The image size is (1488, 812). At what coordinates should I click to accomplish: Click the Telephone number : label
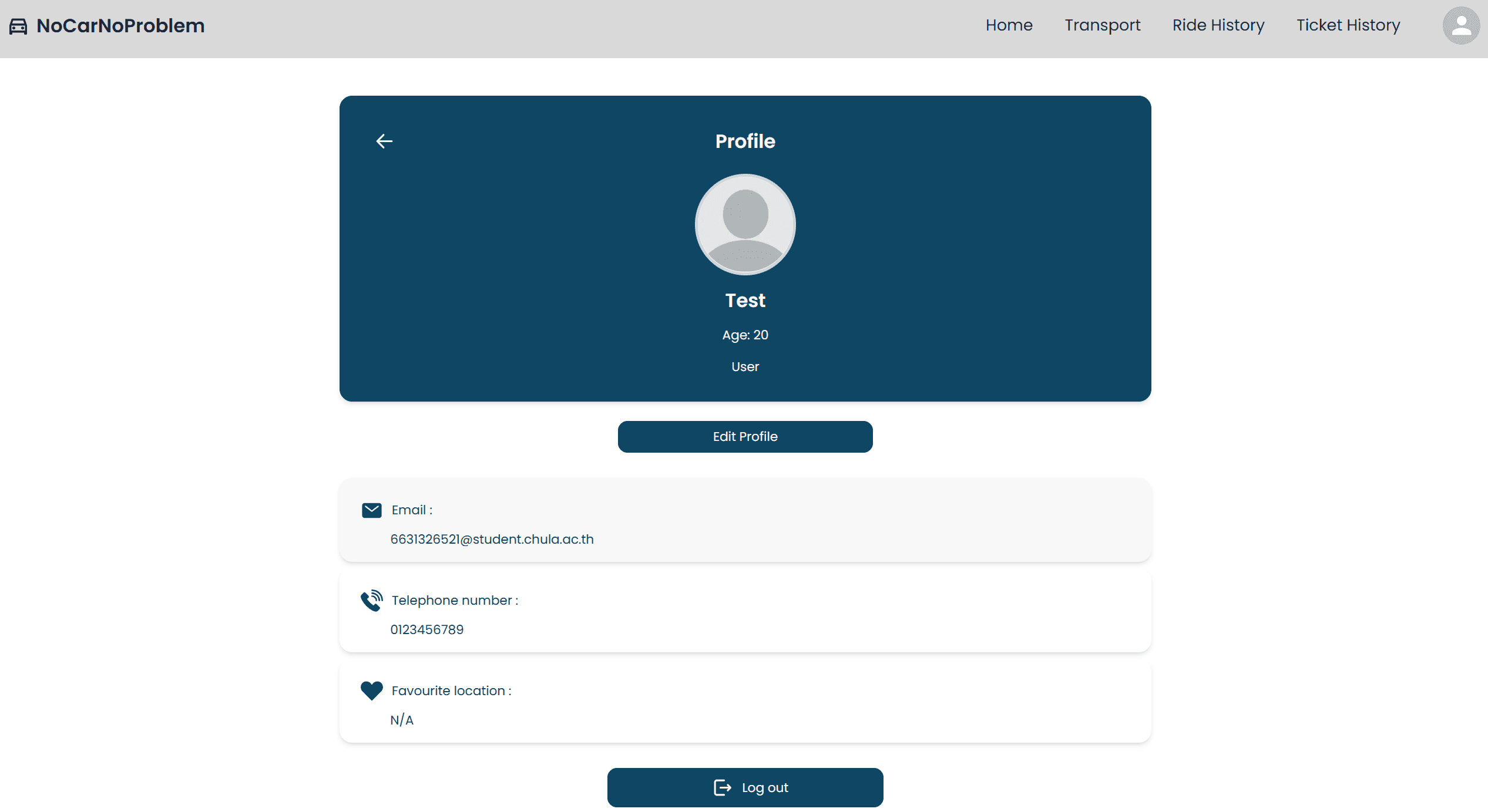[455, 600]
